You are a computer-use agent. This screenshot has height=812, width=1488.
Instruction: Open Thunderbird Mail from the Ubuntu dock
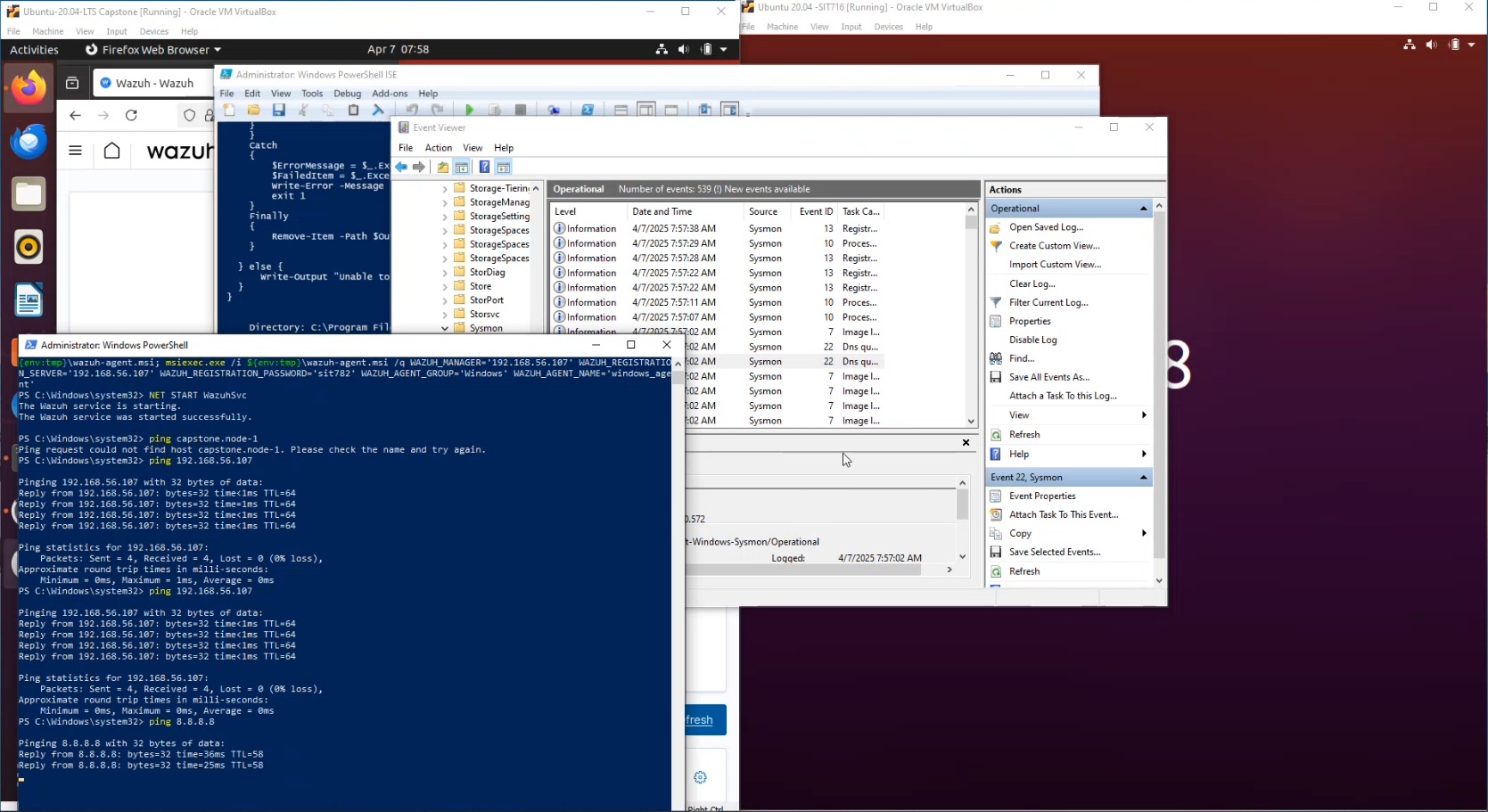pyautogui.click(x=29, y=141)
